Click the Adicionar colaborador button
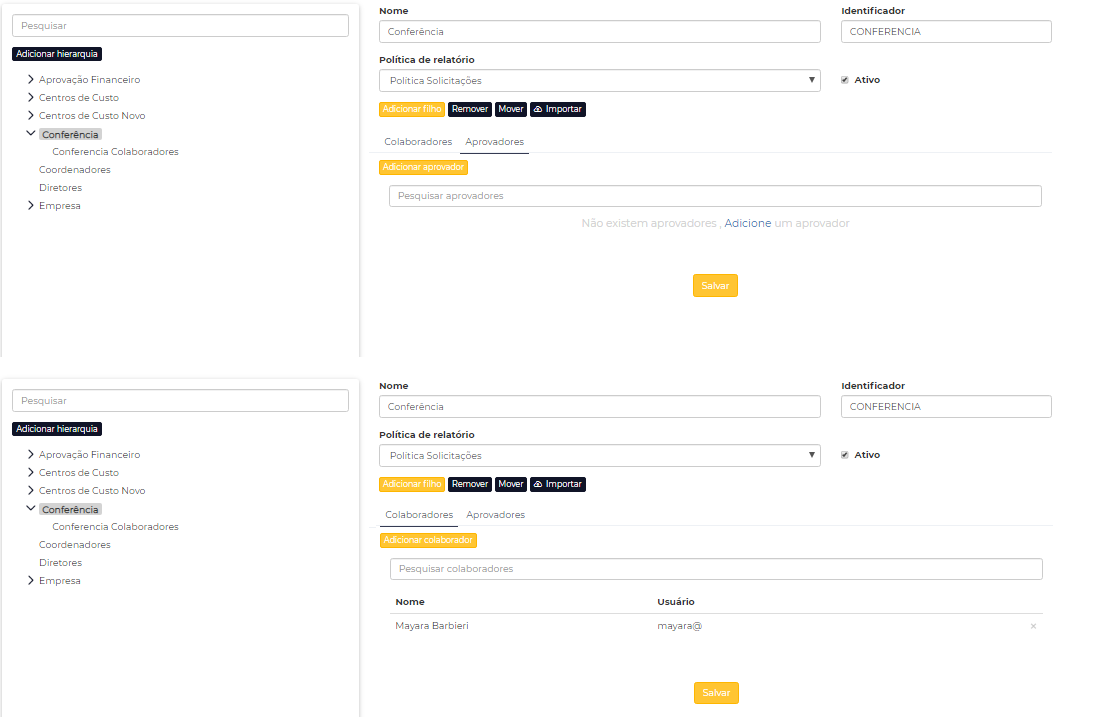Image resolution: width=1095 pixels, height=717 pixels. (x=428, y=540)
